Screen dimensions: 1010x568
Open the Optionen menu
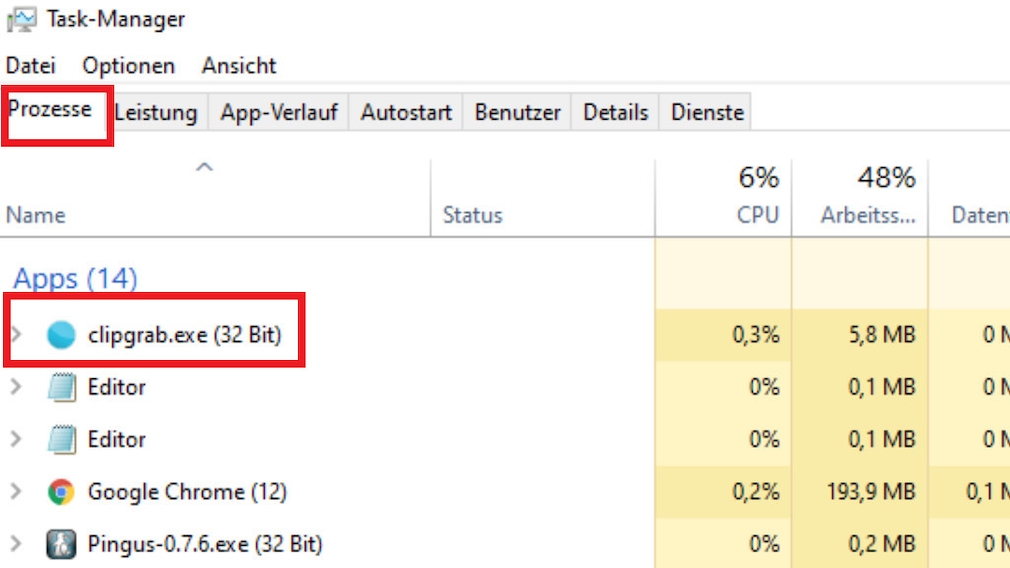(128, 66)
